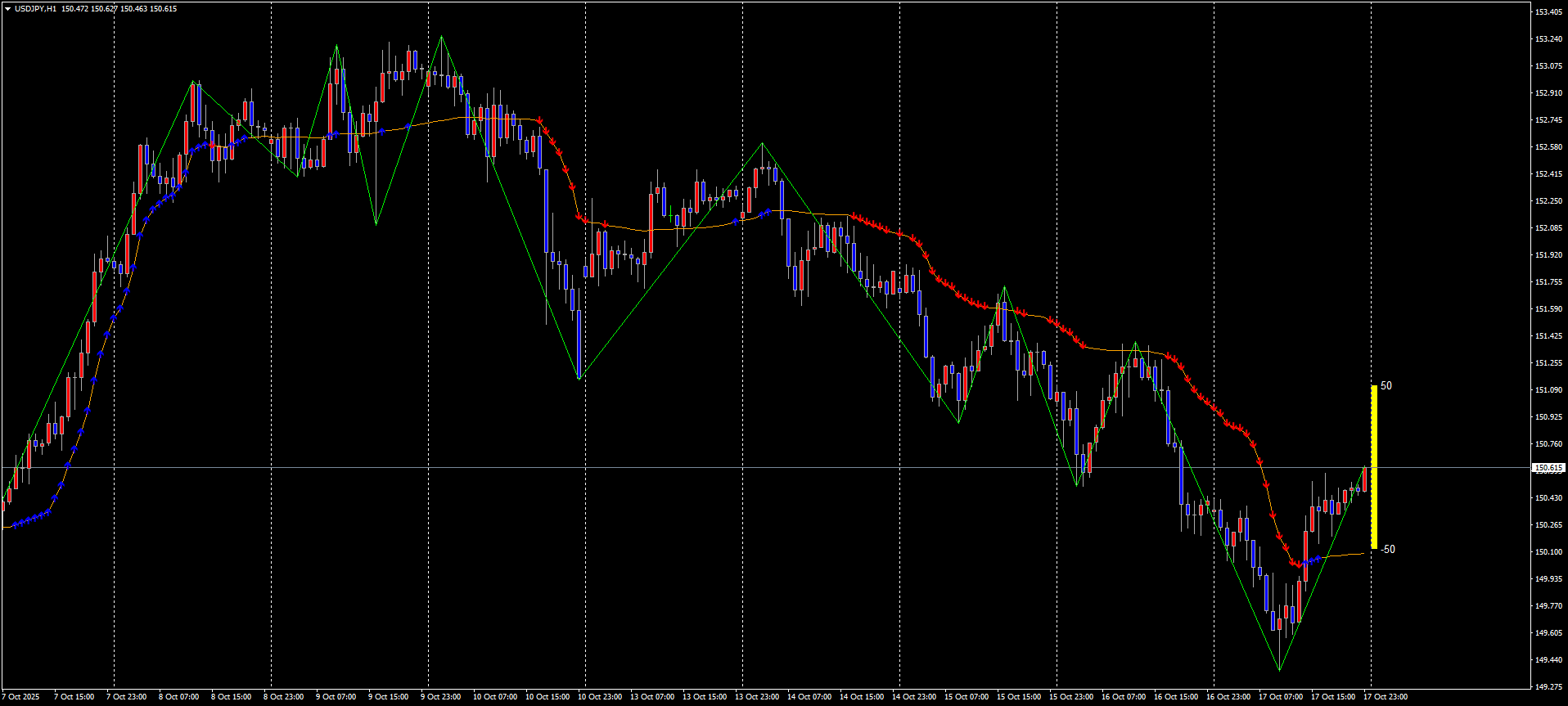Viewport: 1568px width, 706px height.
Task: Open the dropdown triangle beside USDJPY,H1
Action: point(7,9)
